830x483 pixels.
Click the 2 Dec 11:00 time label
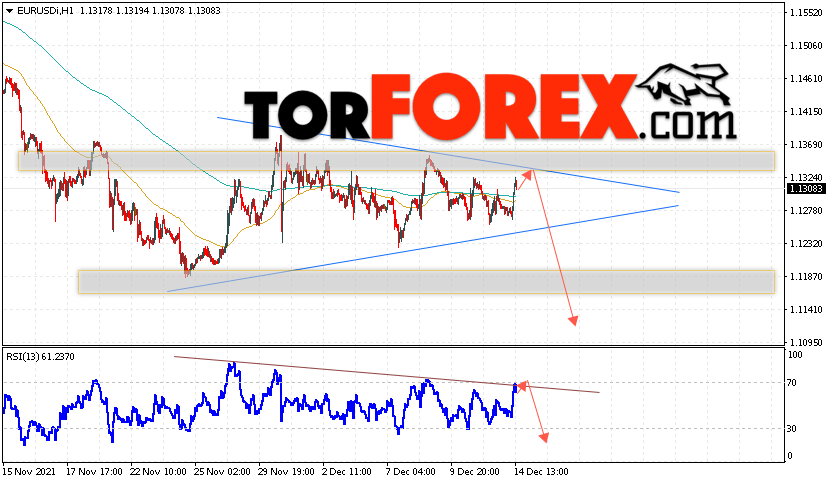[347, 471]
